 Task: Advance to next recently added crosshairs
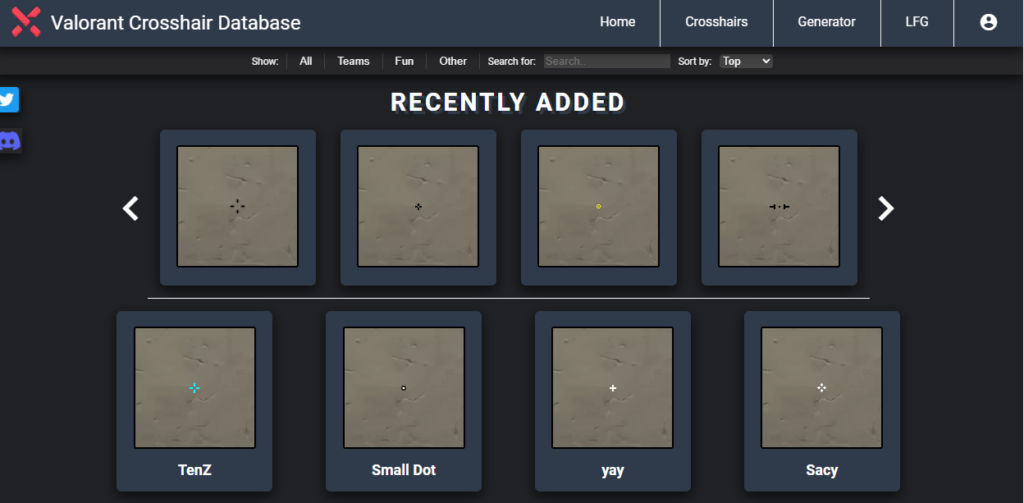point(885,208)
